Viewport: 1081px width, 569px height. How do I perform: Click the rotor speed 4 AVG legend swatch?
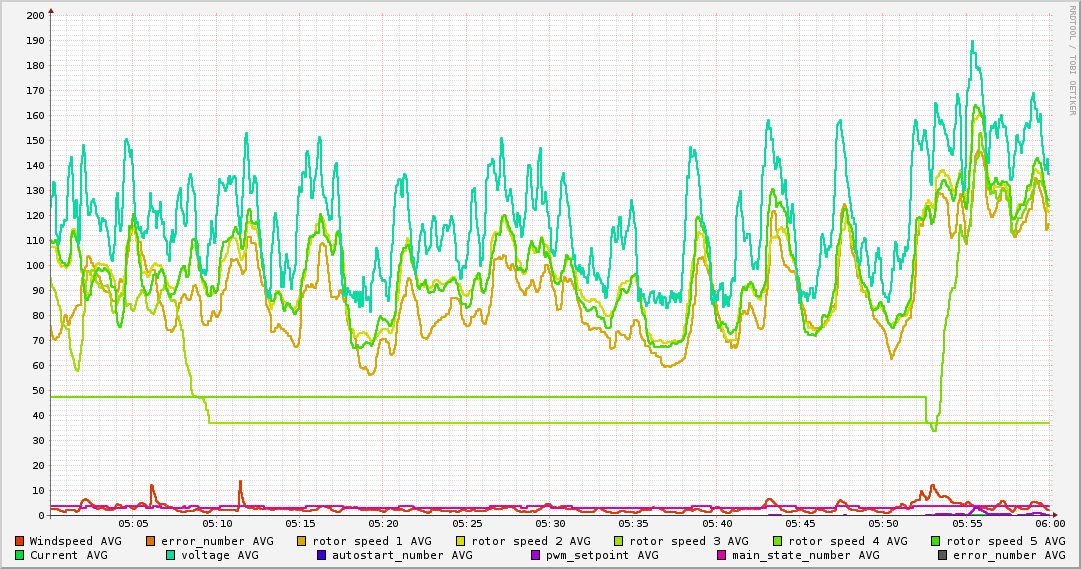click(777, 541)
